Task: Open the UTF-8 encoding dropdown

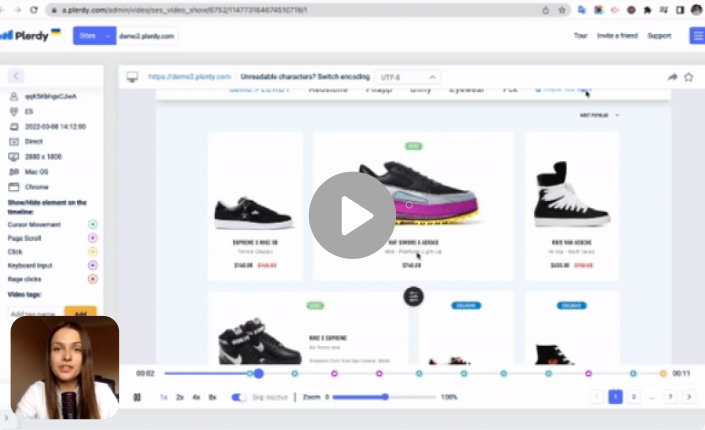Action: 407,77
